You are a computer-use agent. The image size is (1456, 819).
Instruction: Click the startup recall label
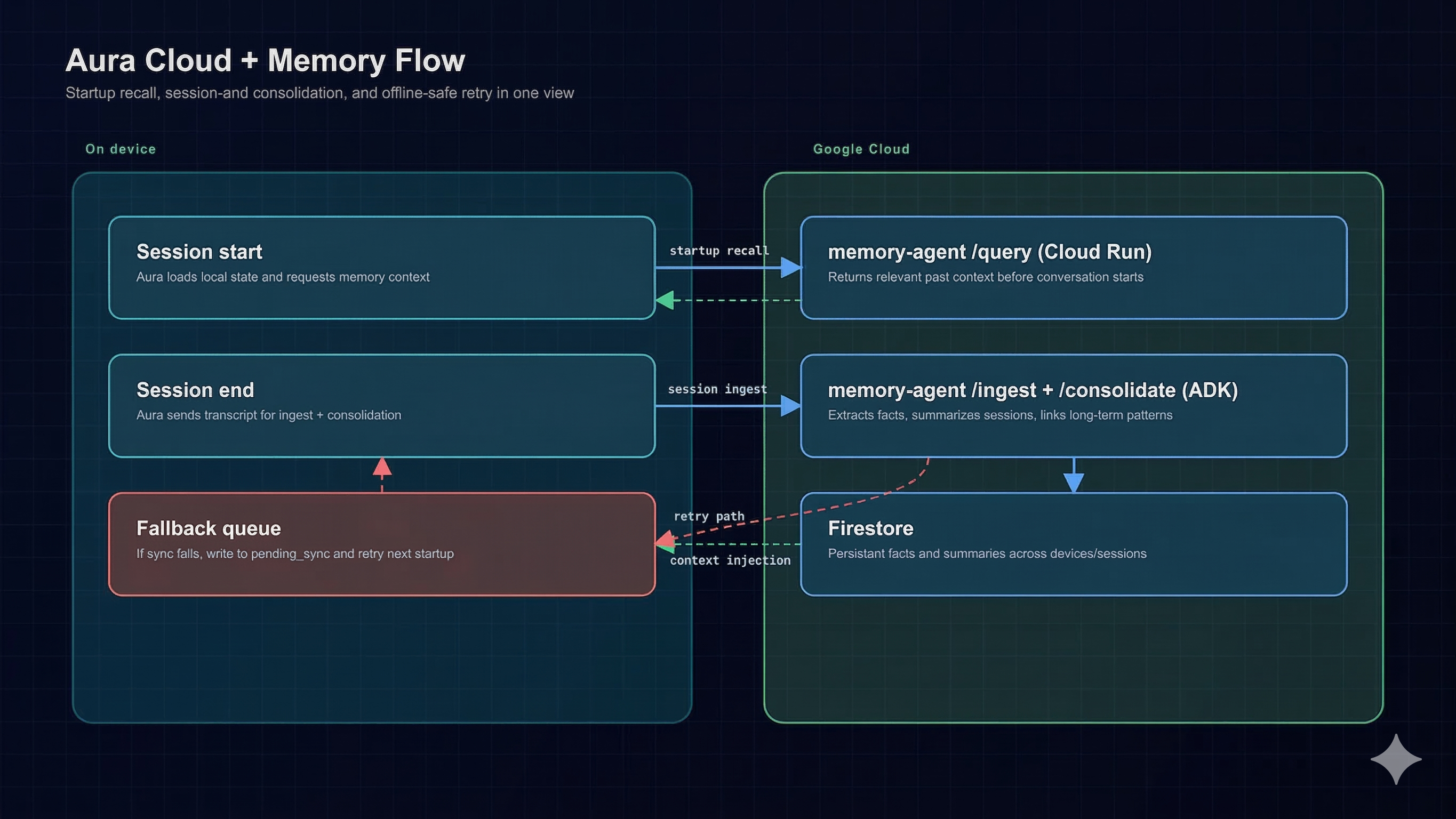719,251
